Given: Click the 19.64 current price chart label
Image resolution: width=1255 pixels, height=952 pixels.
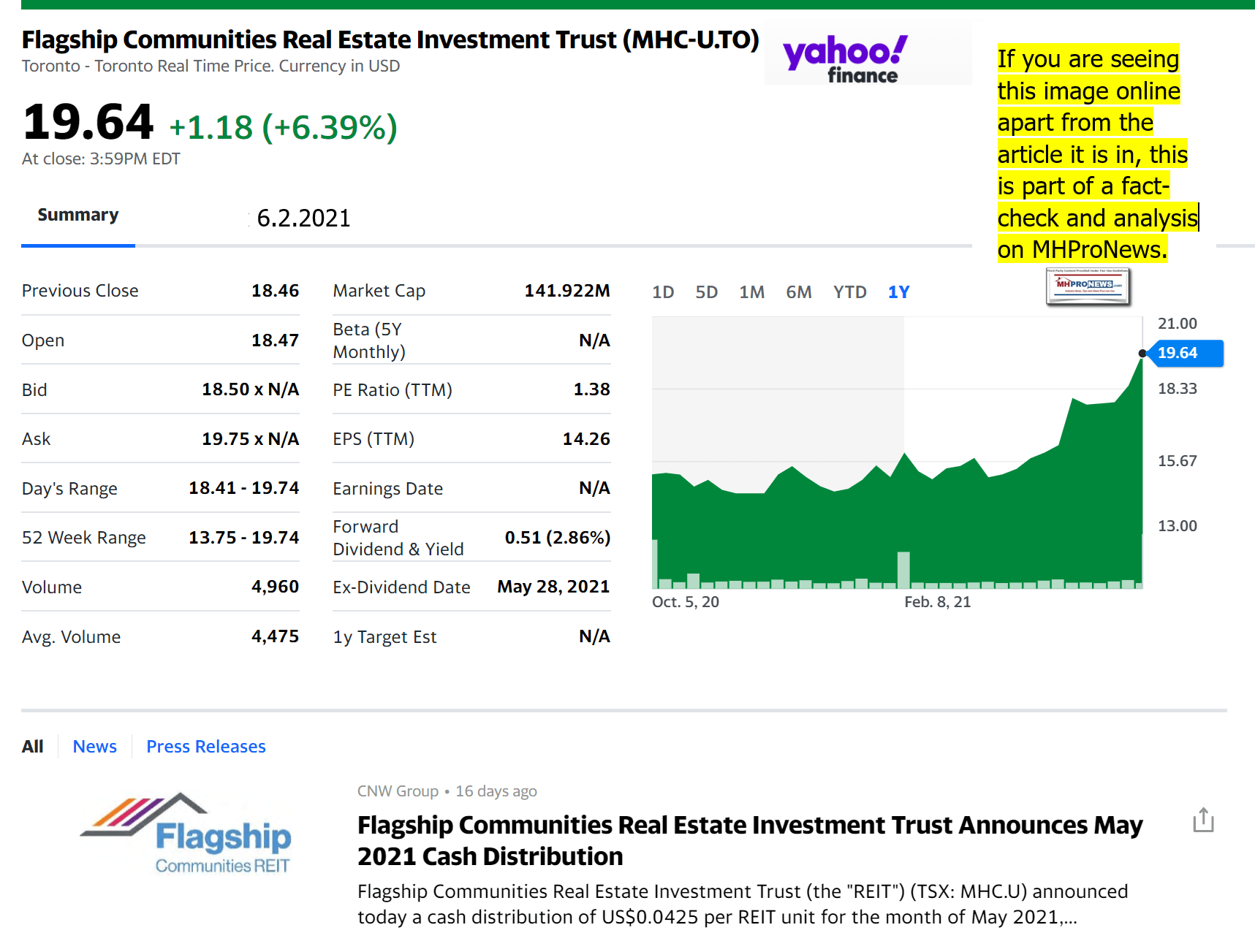Looking at the screenshot, I should click(x=1183, y=353).
